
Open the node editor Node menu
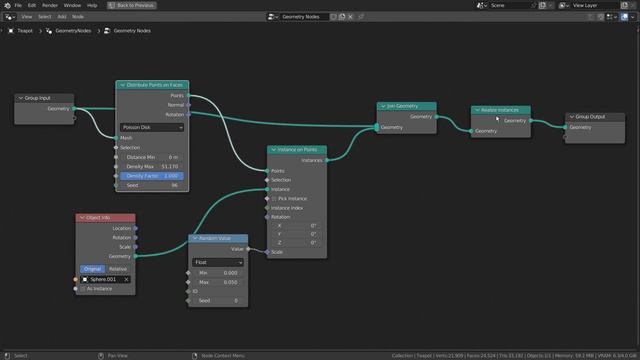78,17
